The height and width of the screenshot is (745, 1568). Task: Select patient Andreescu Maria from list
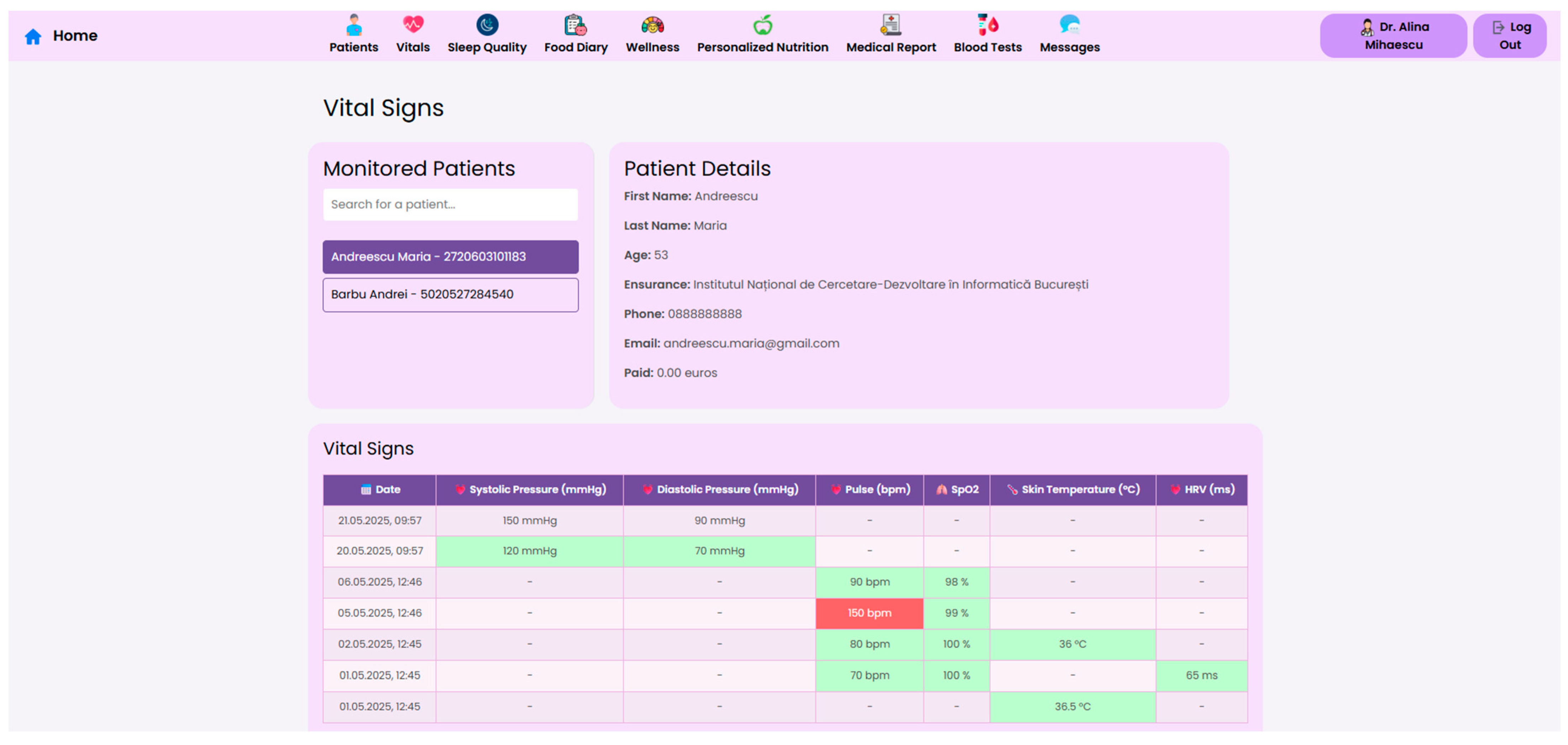(x=450, y=257)
